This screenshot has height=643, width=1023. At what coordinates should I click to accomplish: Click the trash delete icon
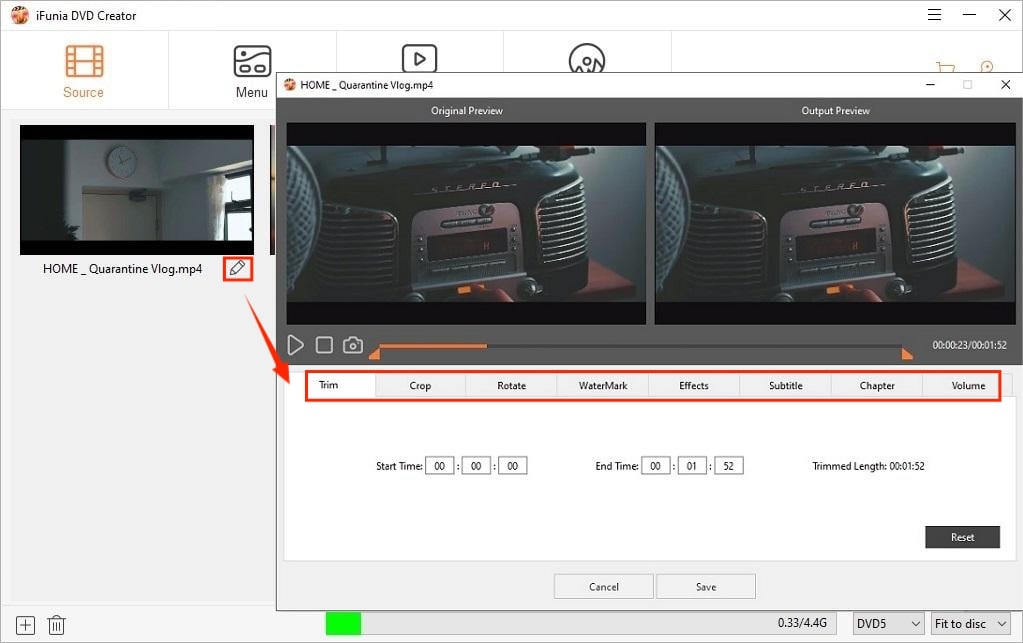point(57,625)
